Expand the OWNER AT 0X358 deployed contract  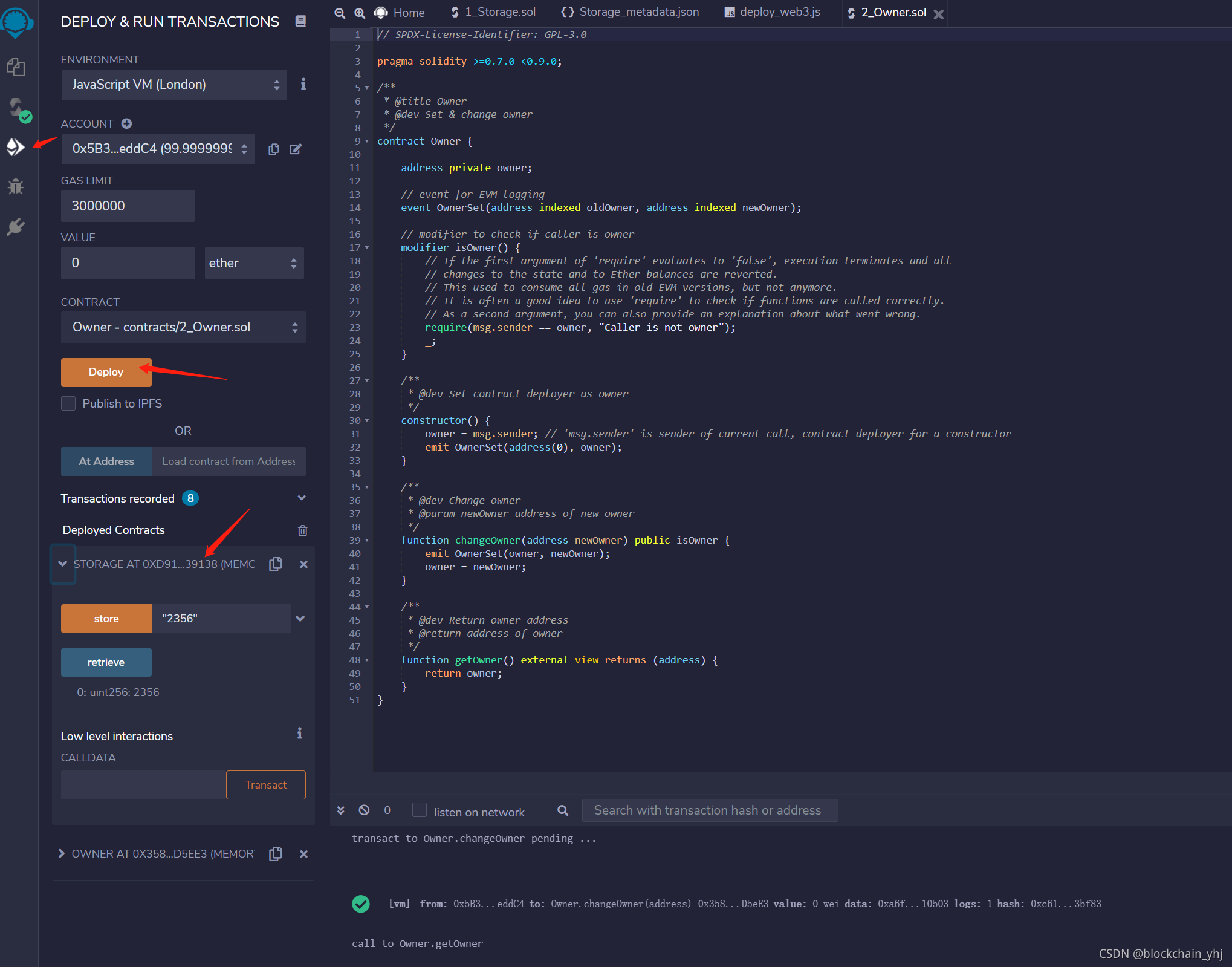[62, 853]
